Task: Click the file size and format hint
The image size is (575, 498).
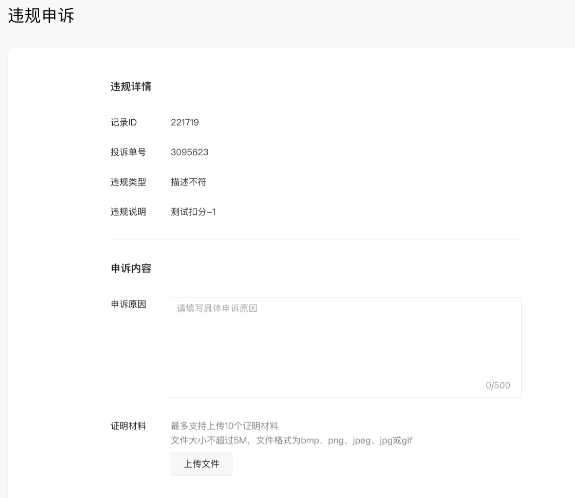Action: (x=292, y=440)
